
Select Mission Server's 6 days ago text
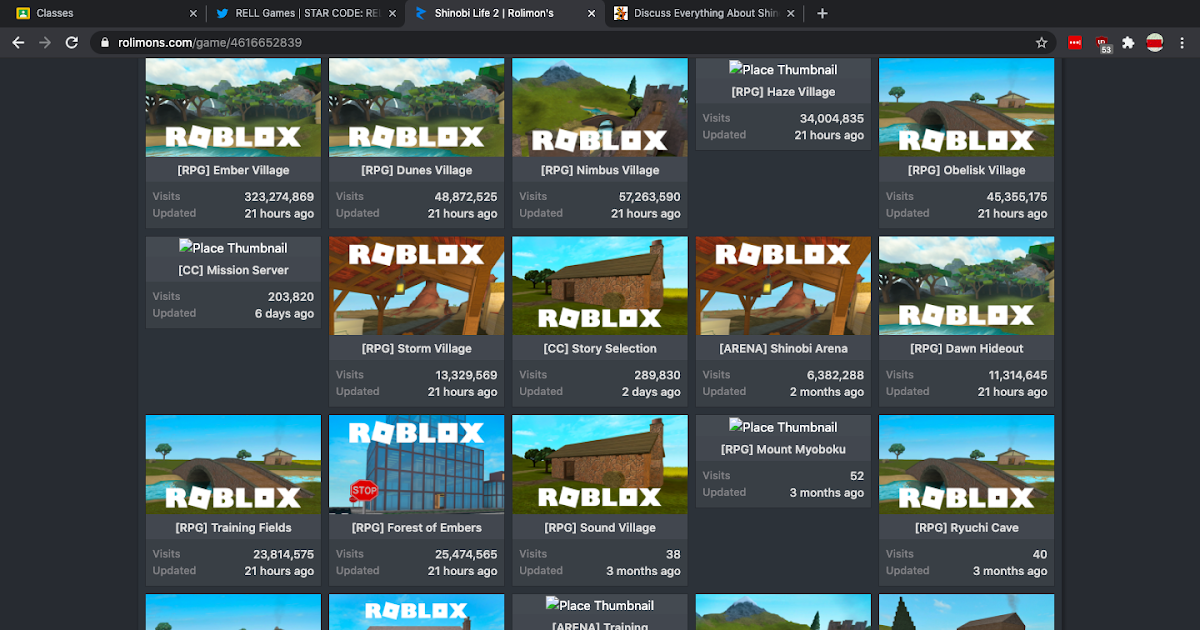284,313
